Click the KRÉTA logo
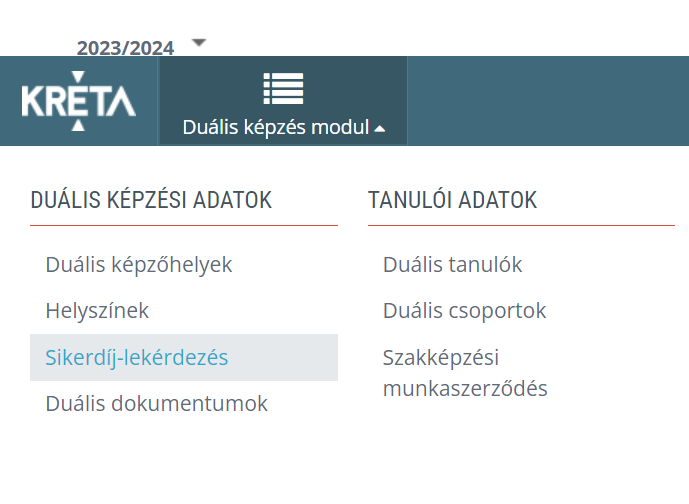 point(78,101)
